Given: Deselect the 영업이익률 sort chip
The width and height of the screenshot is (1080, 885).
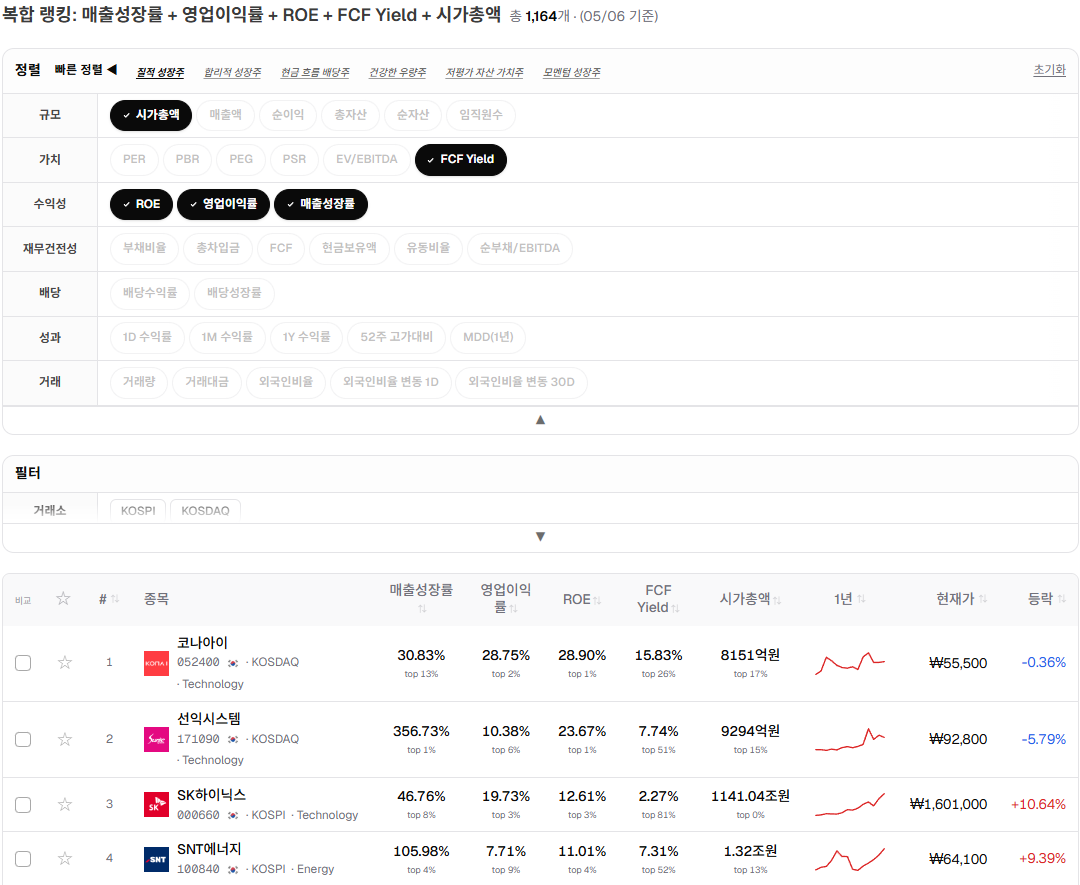Looking at the screenshot, I should click(x=223, y=205).
